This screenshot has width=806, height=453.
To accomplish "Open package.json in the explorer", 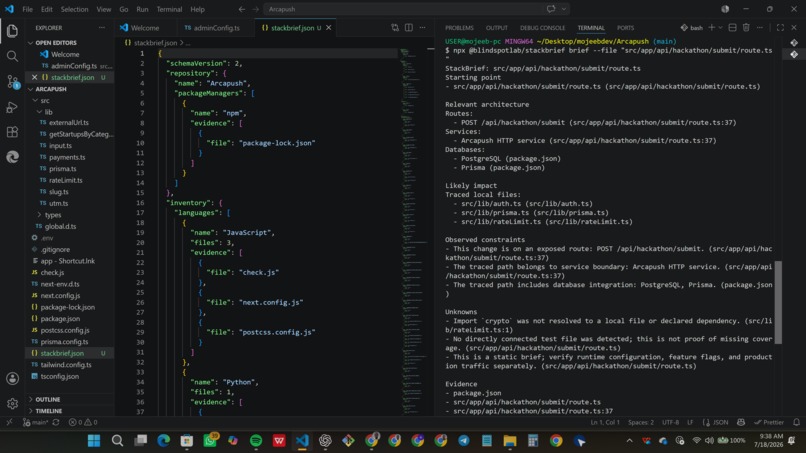I will [60, 319].
